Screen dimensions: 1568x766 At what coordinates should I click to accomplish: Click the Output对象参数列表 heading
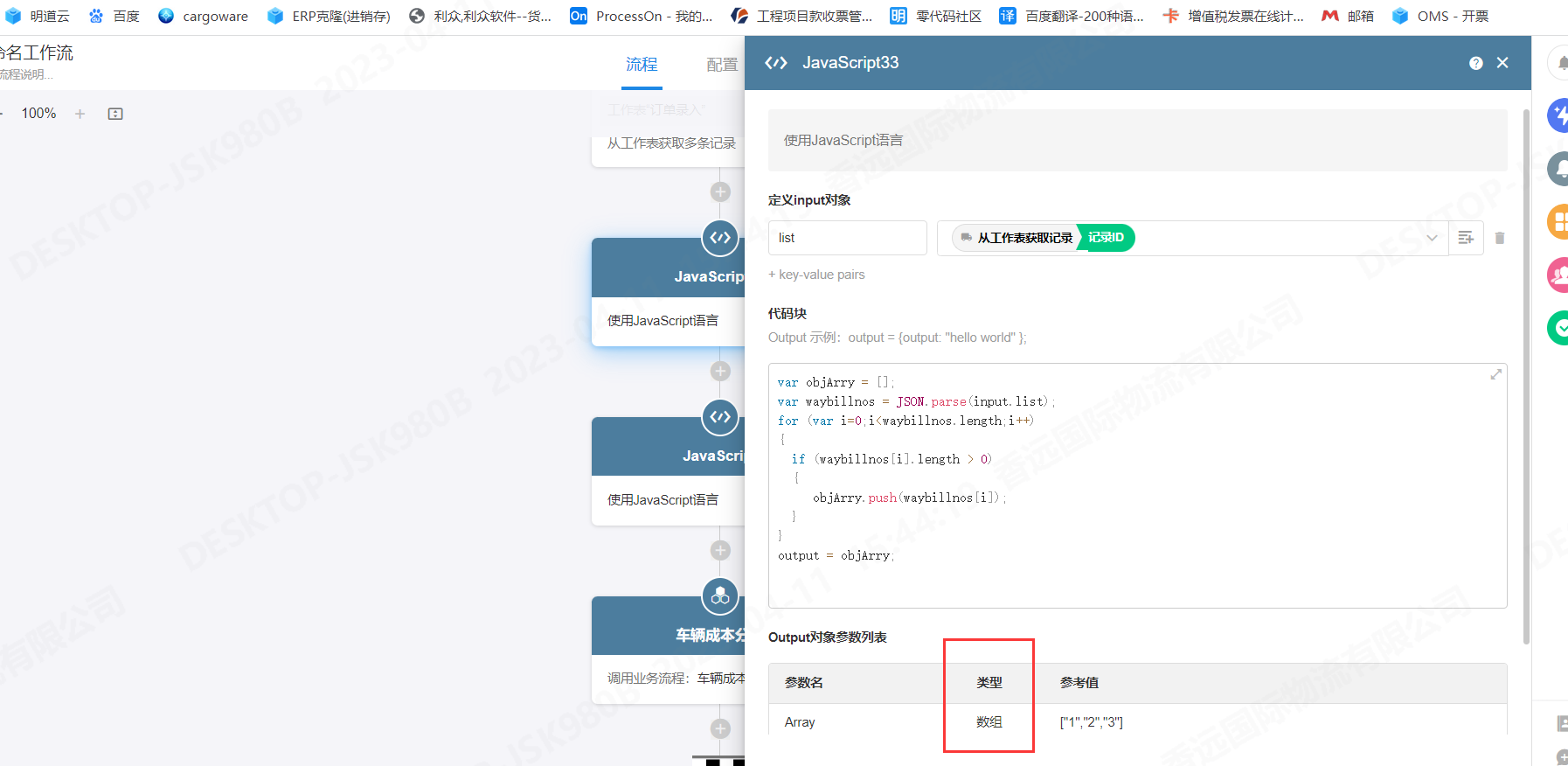point(828,637)
